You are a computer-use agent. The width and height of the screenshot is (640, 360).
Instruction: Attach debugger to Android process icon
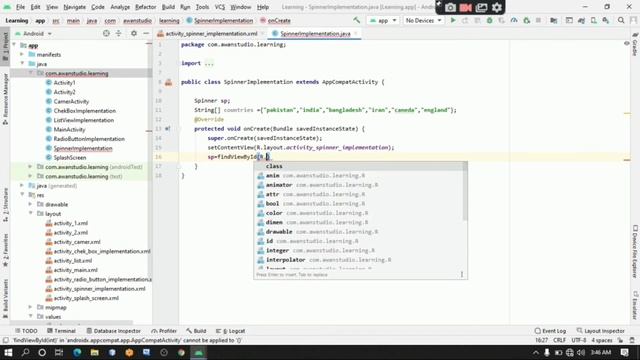coord(527,20)
